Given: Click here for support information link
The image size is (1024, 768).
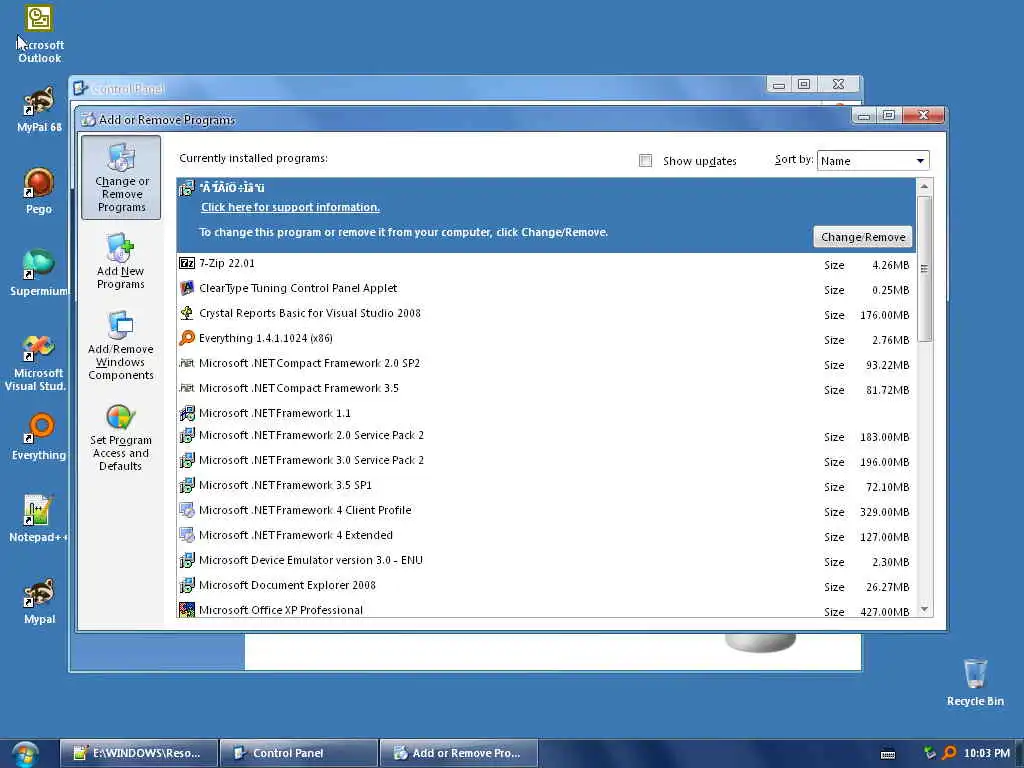Looking at the screenshot, I should (x=290, y=207).
